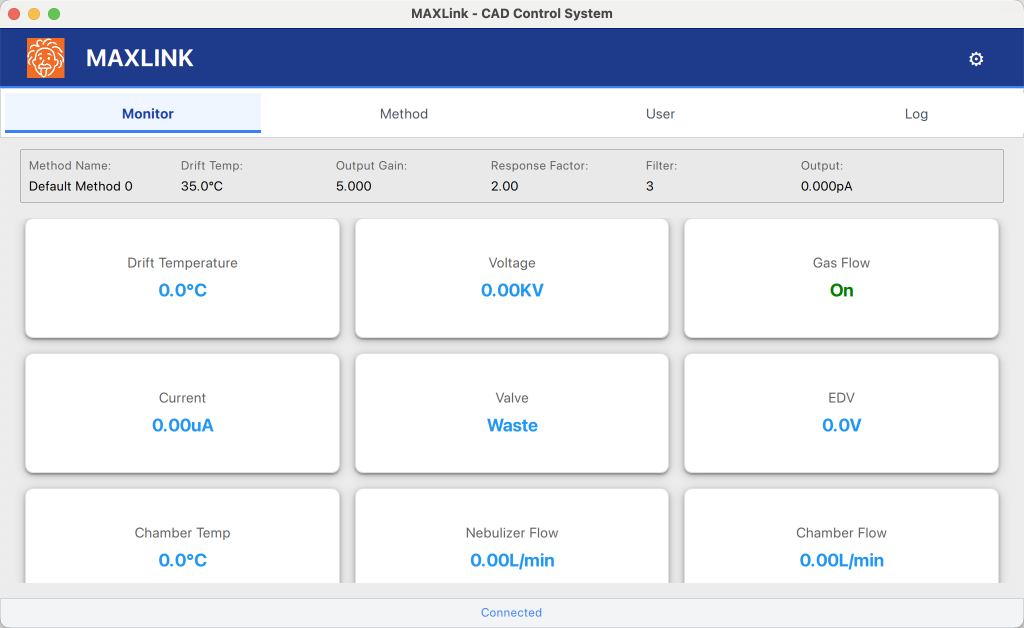Click the Drift Temperature card

pyautogui.click(x=182, y=278)
